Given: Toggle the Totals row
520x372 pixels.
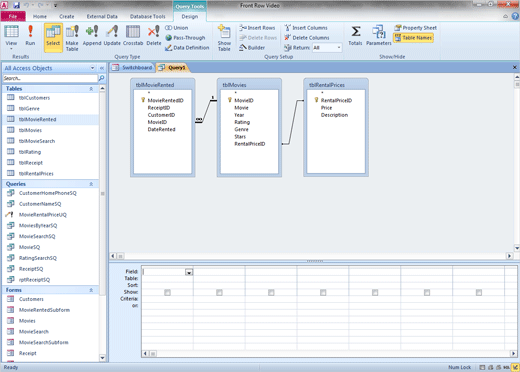Looking at the screenshot, I should pos(355,36).
